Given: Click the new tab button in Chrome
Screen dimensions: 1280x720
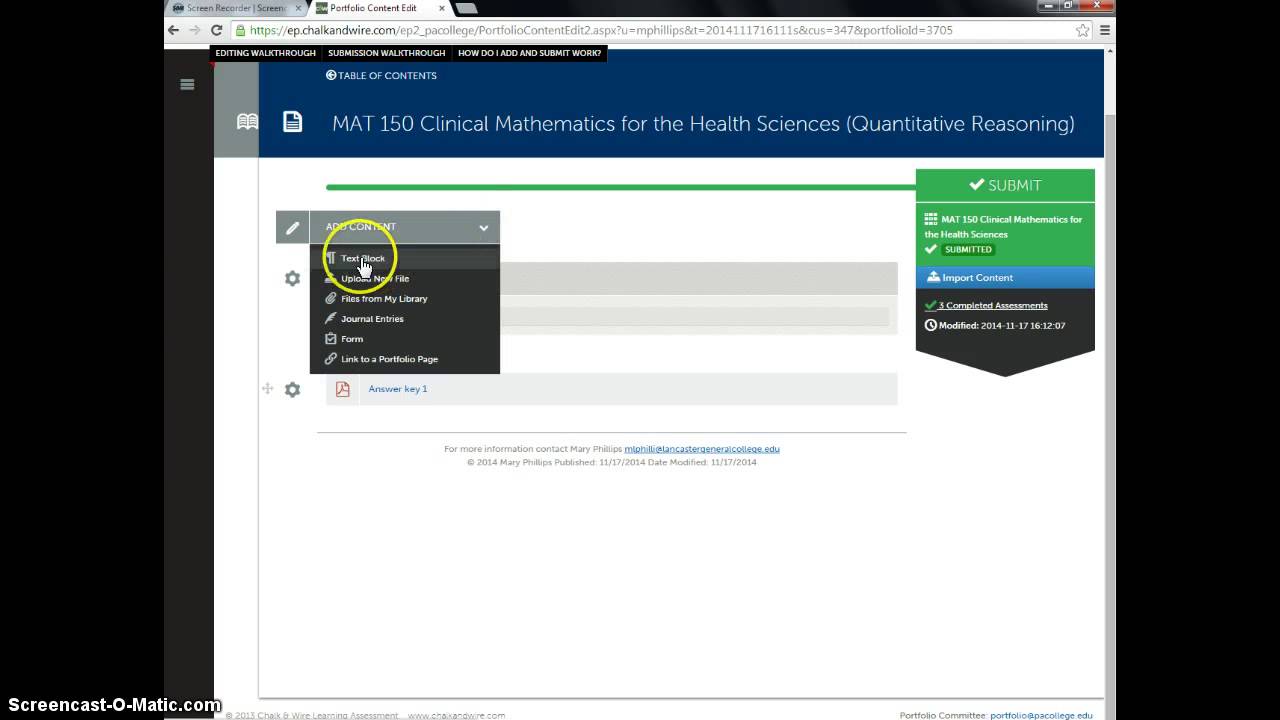Looking at the screenshot, I should (466, 8).
